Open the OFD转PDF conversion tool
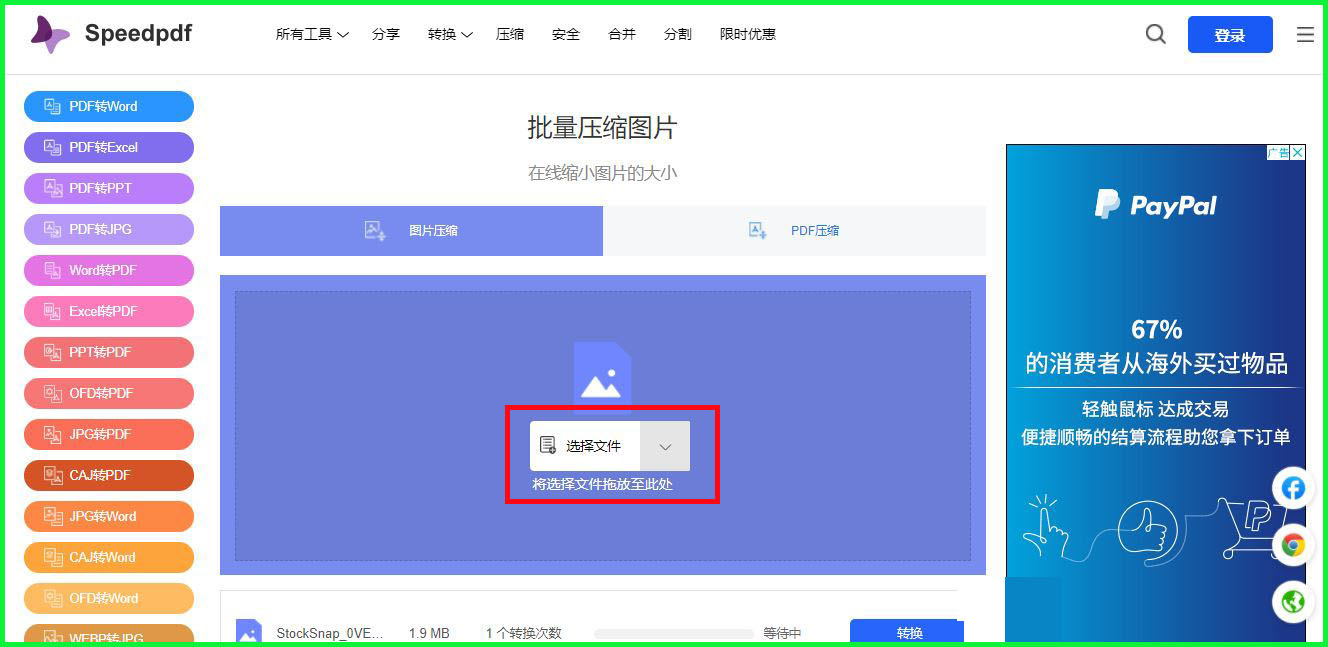This screenshot has height=647, width=1328. pyautogui.click(x=108, y=393)
